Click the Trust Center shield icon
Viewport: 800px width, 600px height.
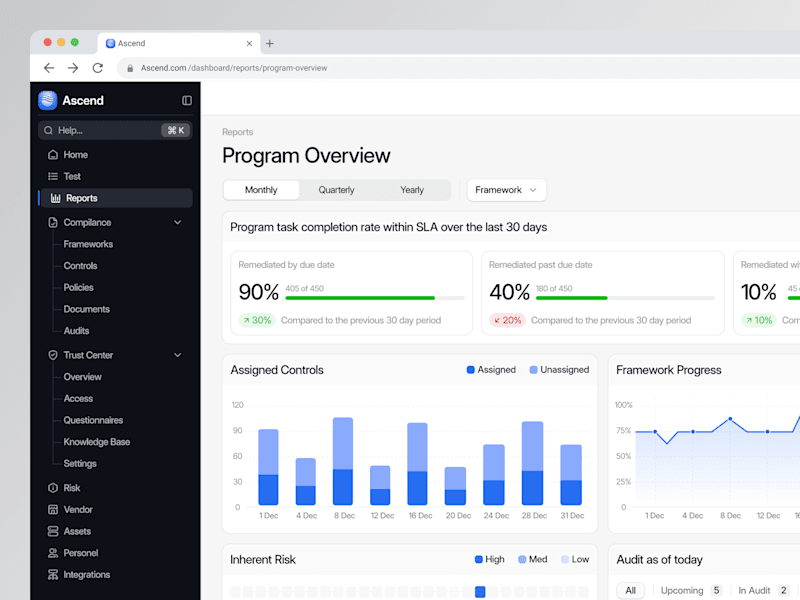click(53, 355)
